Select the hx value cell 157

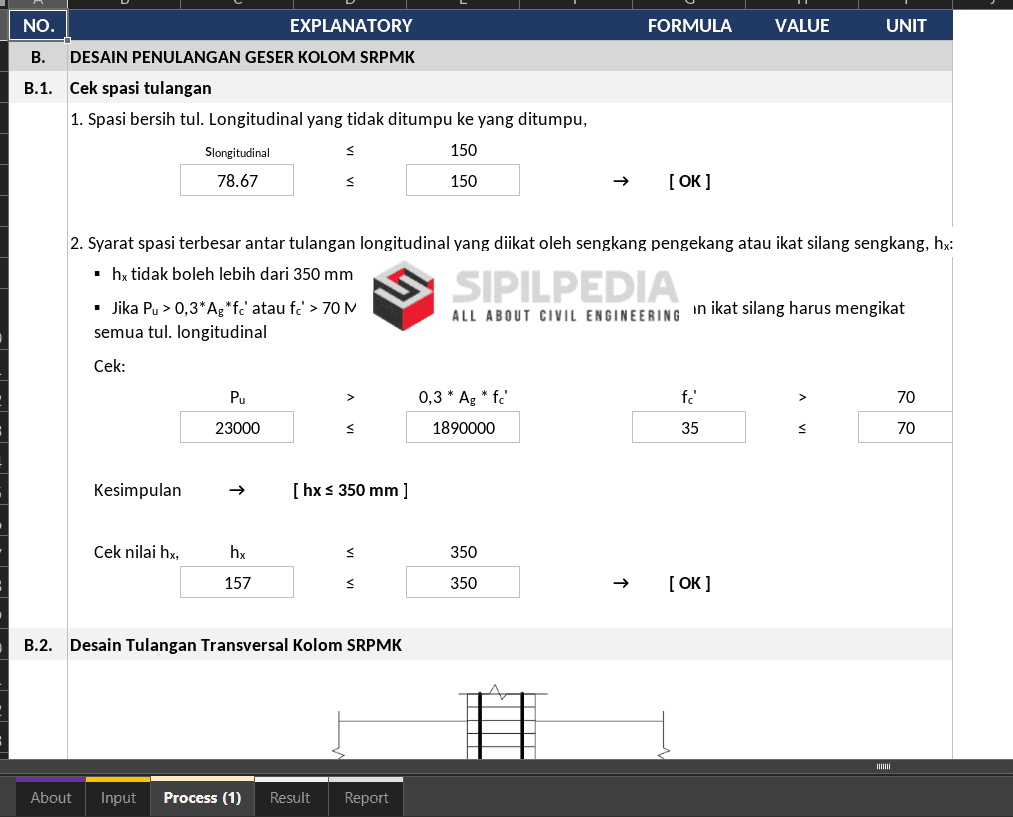click(x=237, y=583)
